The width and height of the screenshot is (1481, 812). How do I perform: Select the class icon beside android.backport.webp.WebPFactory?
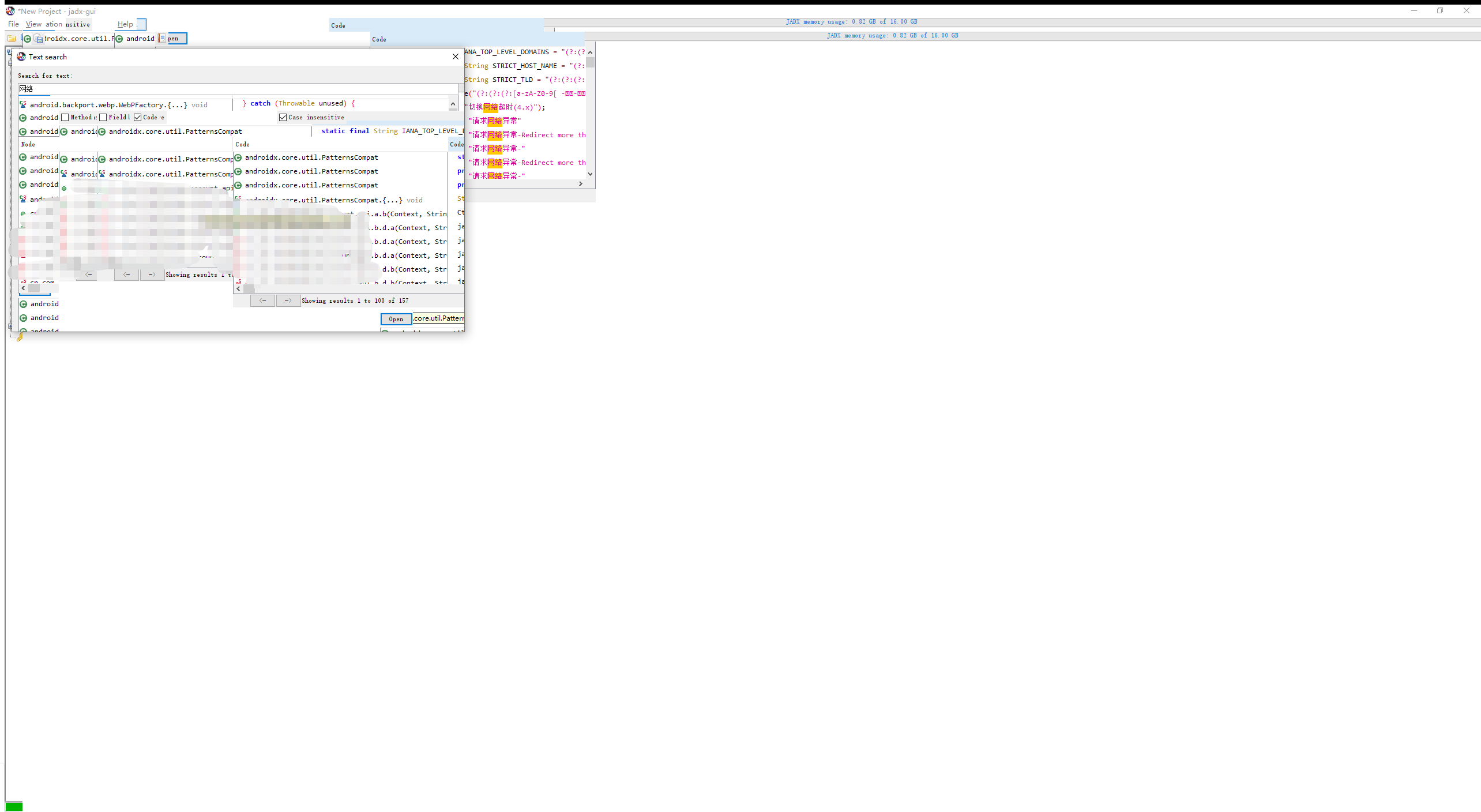click(x=23, y=104)
